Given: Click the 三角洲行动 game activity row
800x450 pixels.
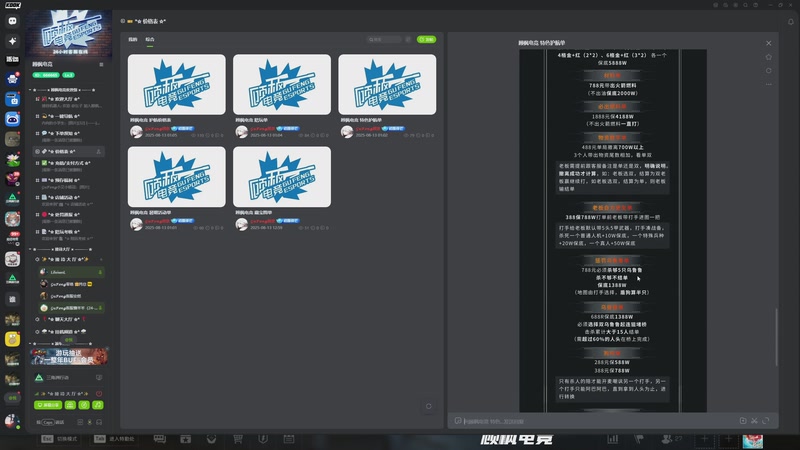Looking at the screenshot, I should (68, 378).
